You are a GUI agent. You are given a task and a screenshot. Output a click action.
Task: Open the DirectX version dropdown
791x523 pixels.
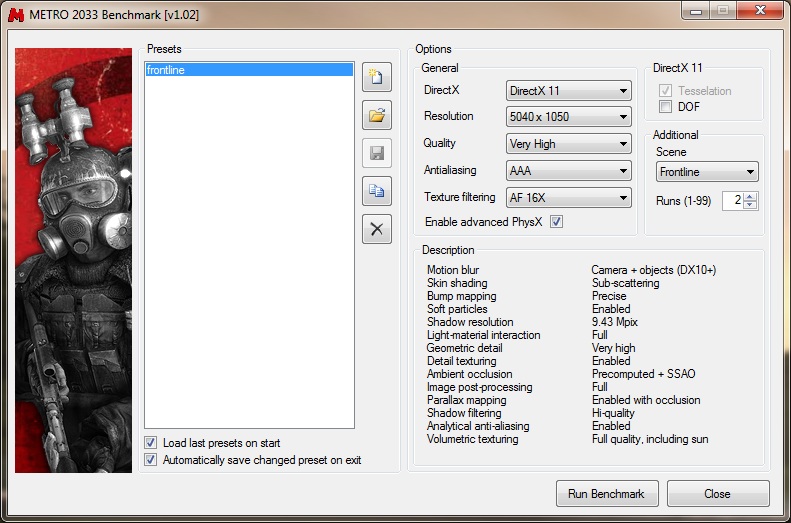click(568, 91)
